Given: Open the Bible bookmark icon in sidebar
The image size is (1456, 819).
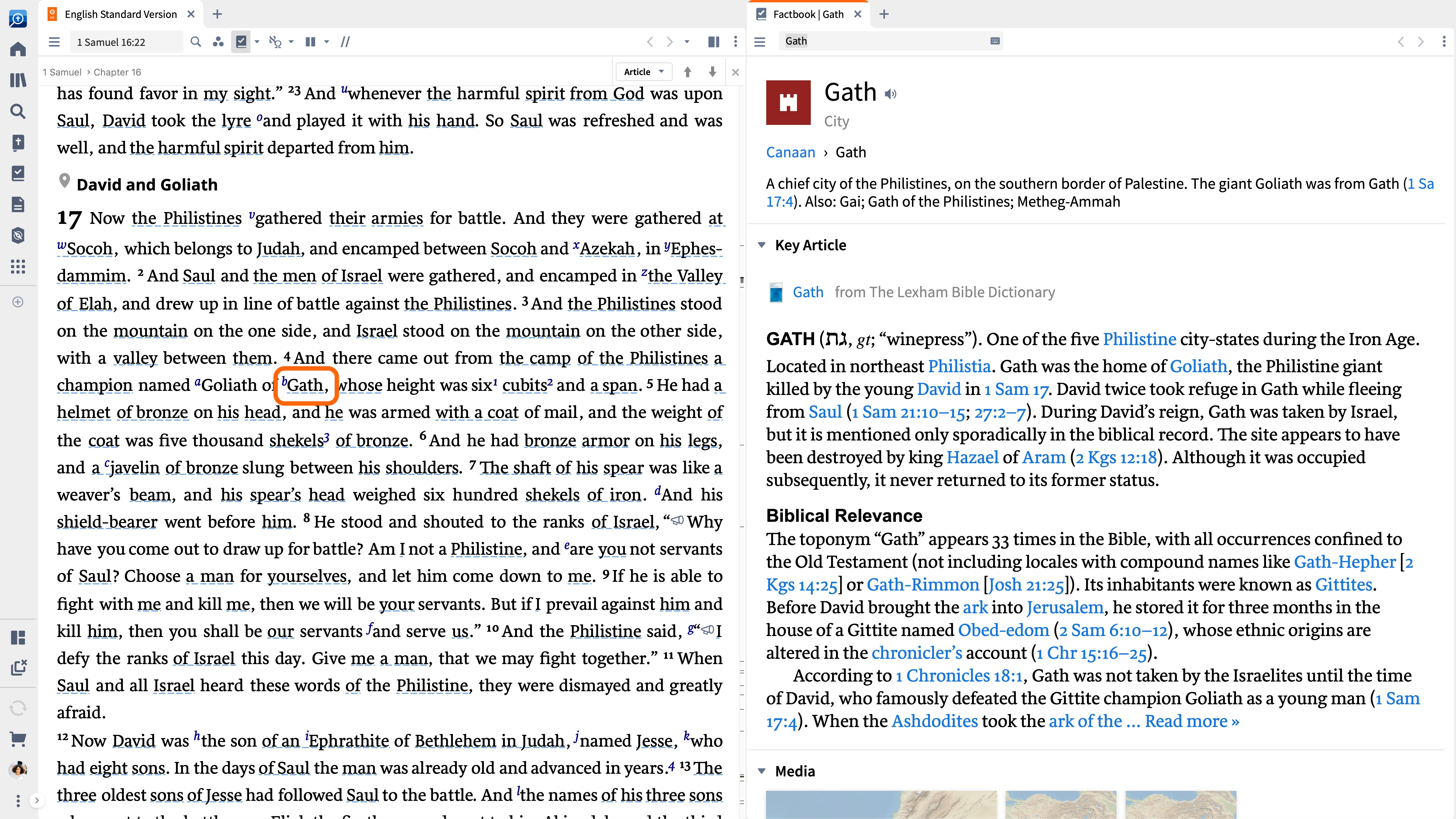Looking at the screenshot, I should [18, 143].
